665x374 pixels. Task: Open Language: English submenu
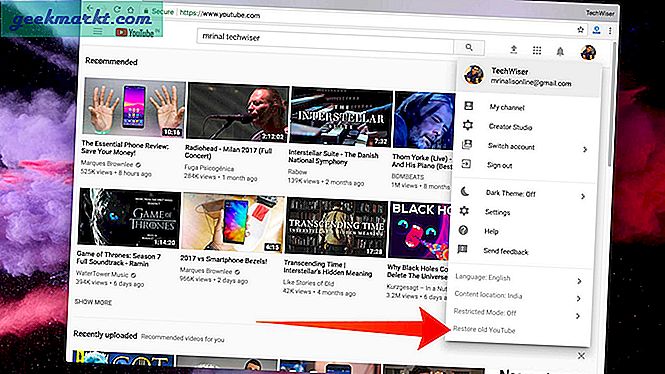pyautogui.click(x=483, y=278)
